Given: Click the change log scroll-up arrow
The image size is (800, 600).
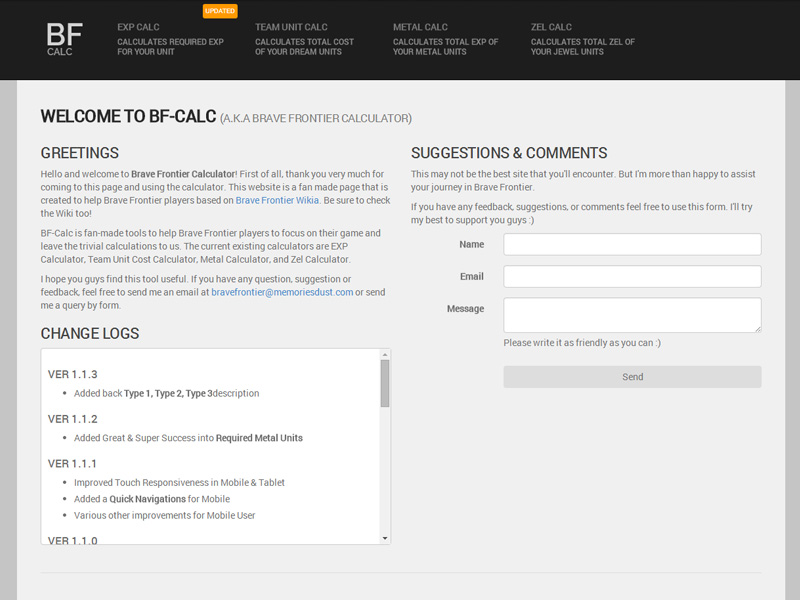Looking at the screenshot, I should pos(385,354).
